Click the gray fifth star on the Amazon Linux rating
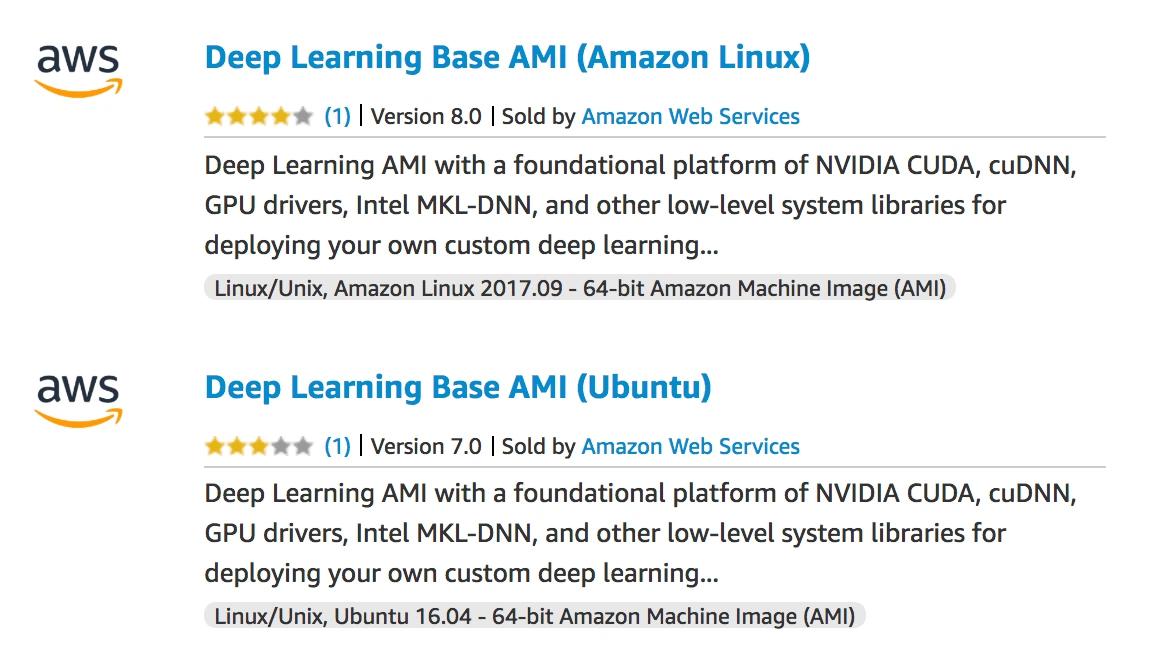The height and width of the screenshot is (672, 1168). tap(303, 117)
